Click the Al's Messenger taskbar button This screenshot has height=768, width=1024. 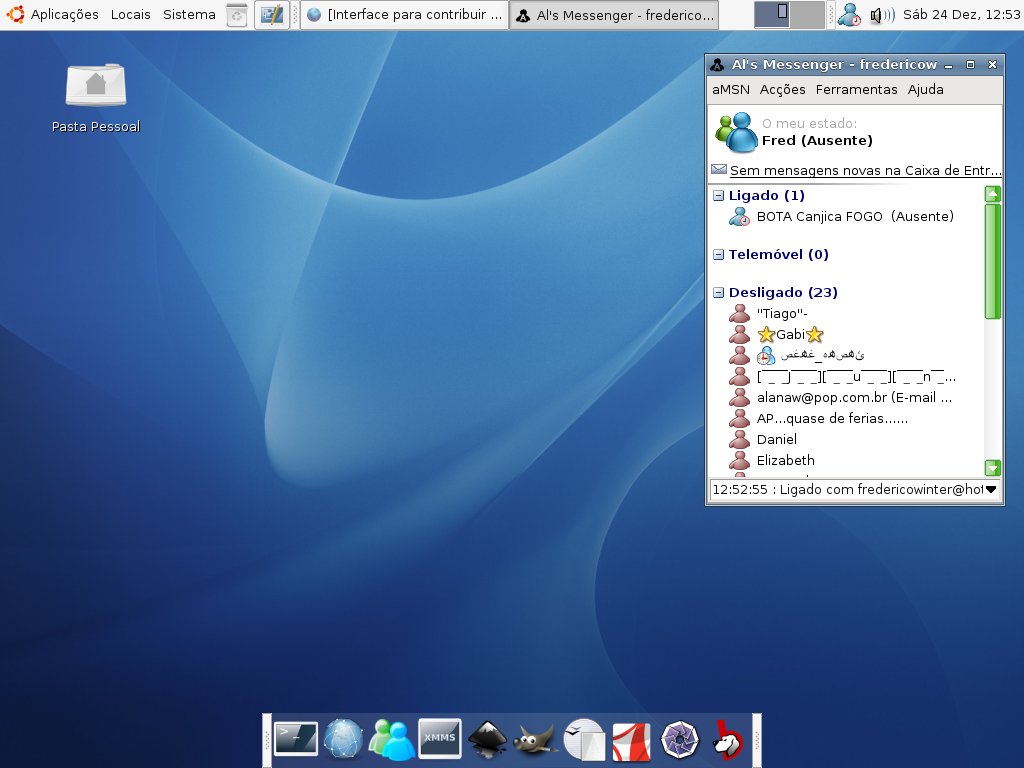point(614,14)
